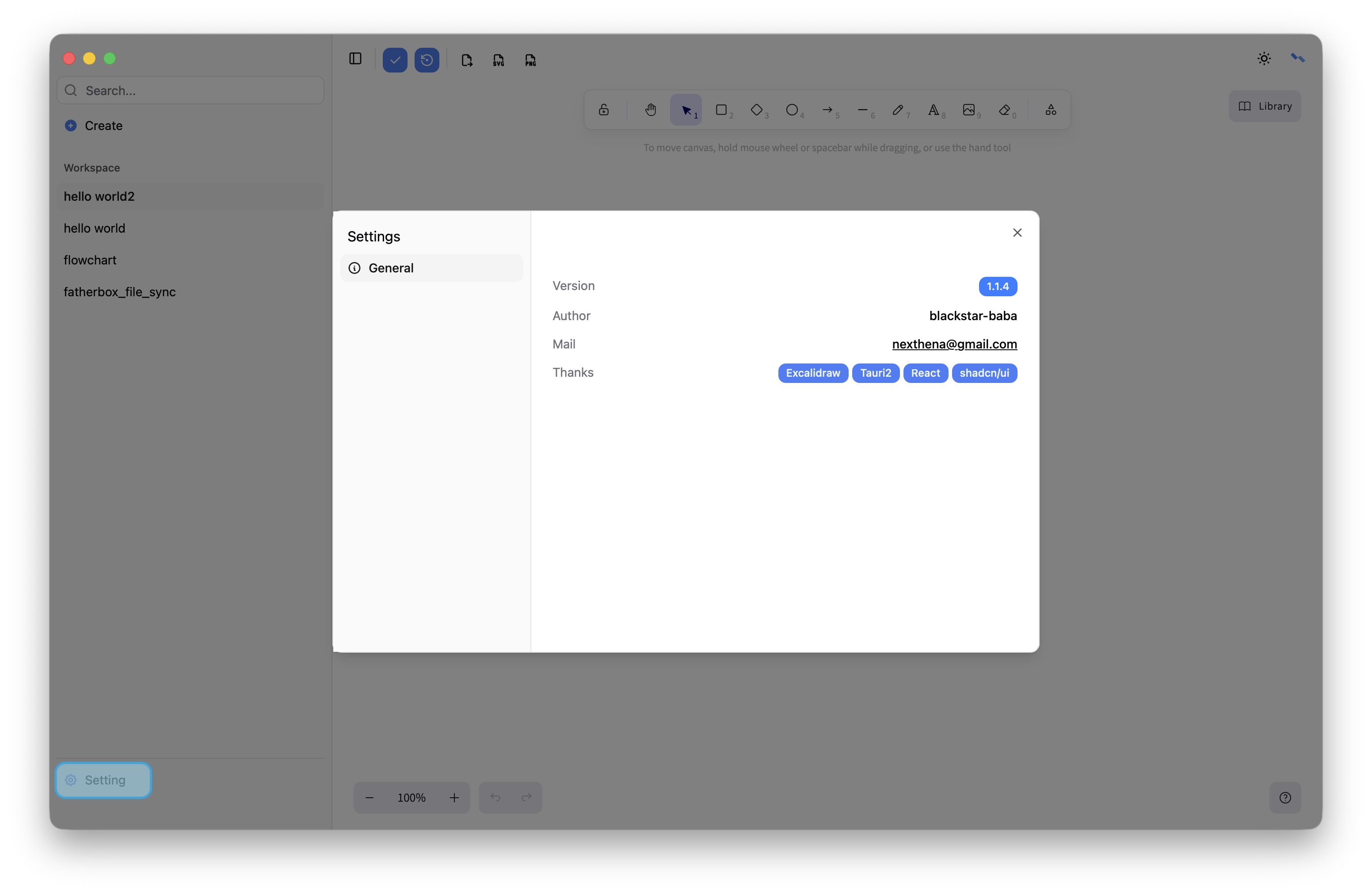Pick the Arrow drawing tool
This screenshot has height=895, width=1372.
click(x=828, y=110)
